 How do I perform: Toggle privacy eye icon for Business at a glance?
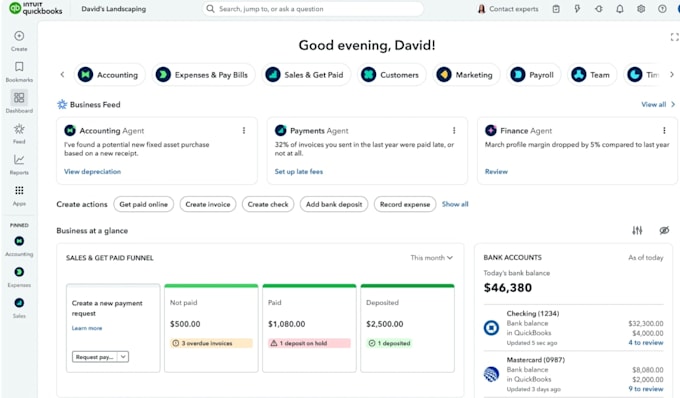[664, 230]
